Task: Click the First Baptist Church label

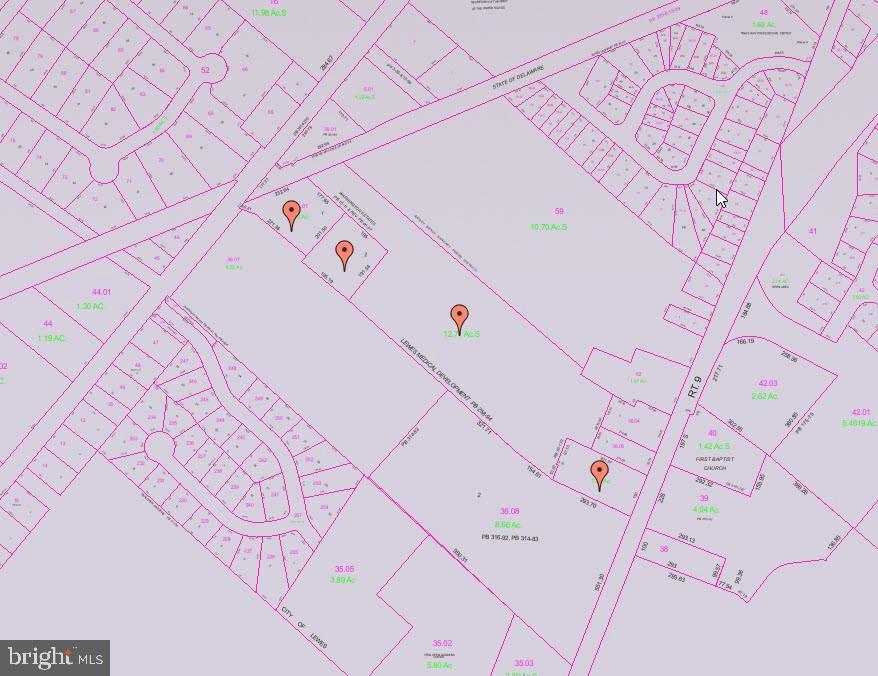Action: [x=715, y=463]
